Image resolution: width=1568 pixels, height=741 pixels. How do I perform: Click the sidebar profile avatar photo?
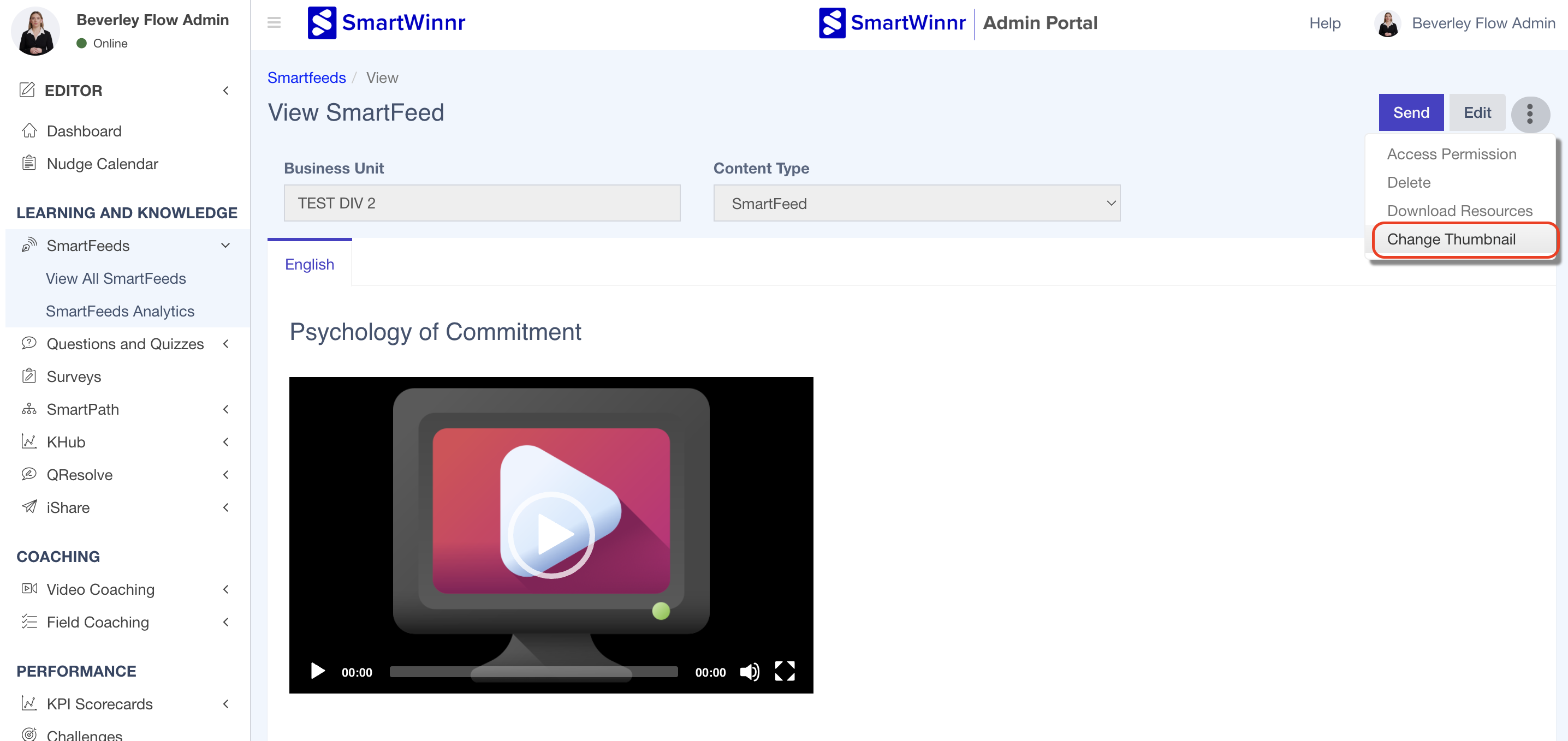(x=35, y=31)
